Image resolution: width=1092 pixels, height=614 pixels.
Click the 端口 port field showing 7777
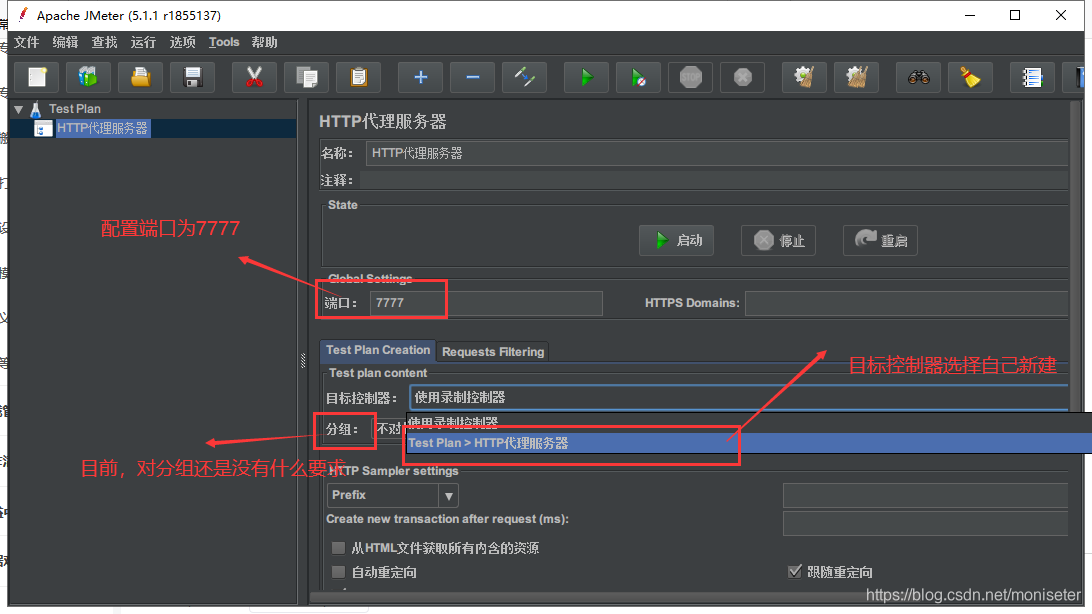[486, 303]
